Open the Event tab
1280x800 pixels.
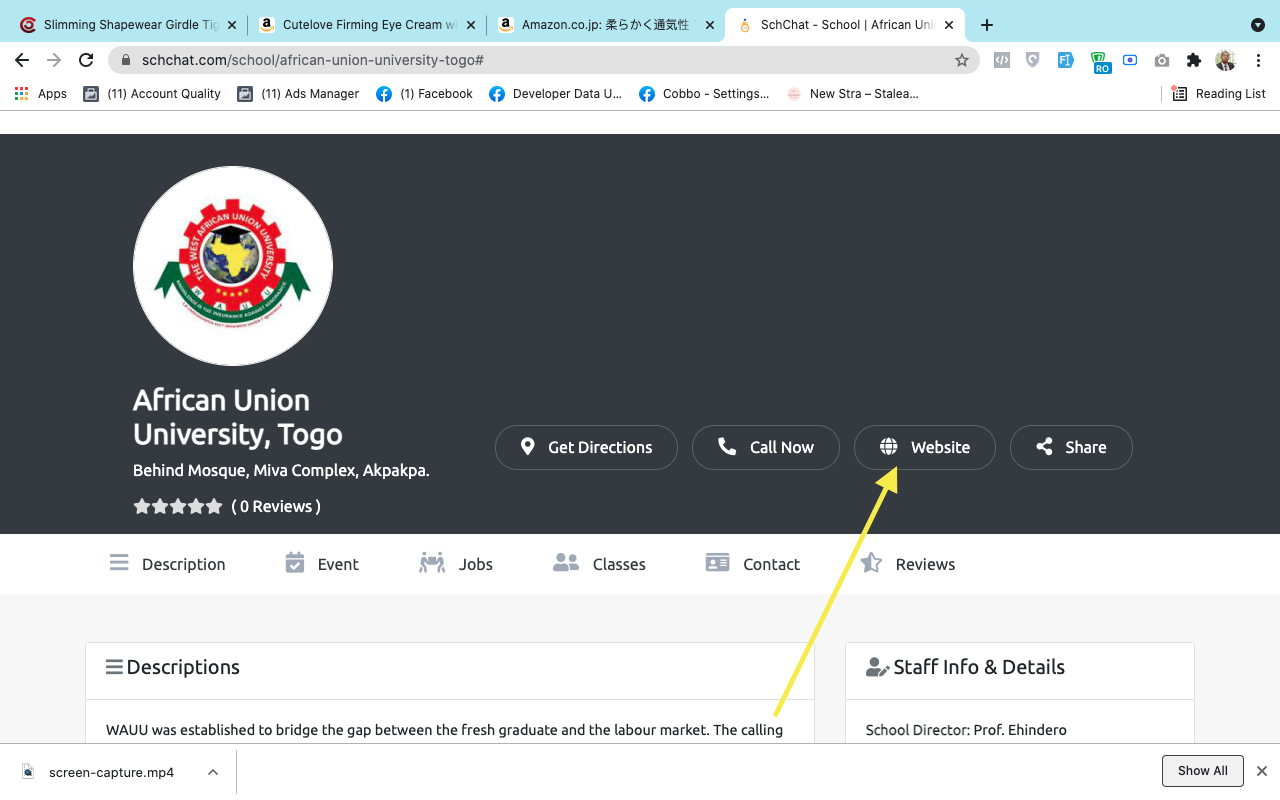pos(322,564)
